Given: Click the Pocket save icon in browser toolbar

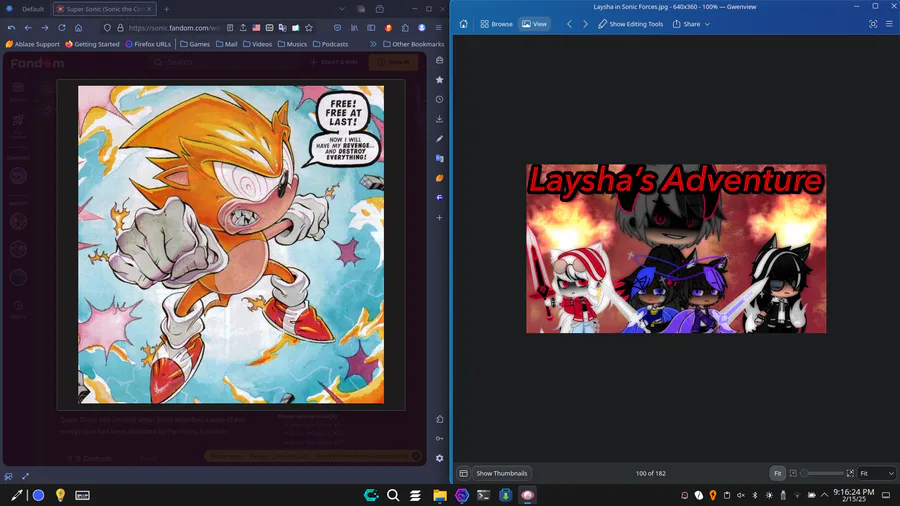Looking at the screenshot, I should tap(338, 28).
